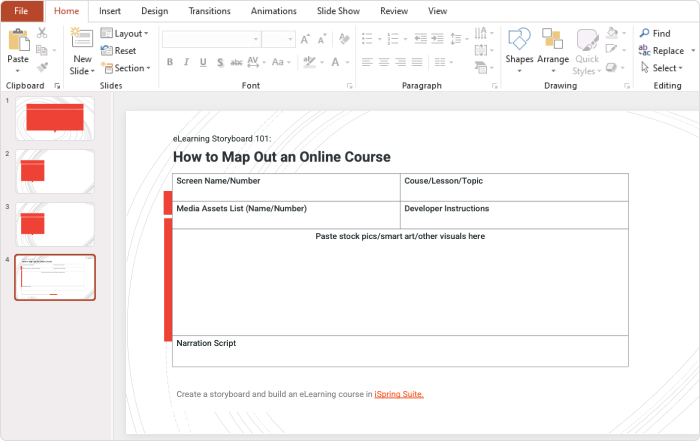Viewport: 700px width, 441px height.
Task: Select the Format Painter brush
Action: pyautogui.click(x=42, y=67)
